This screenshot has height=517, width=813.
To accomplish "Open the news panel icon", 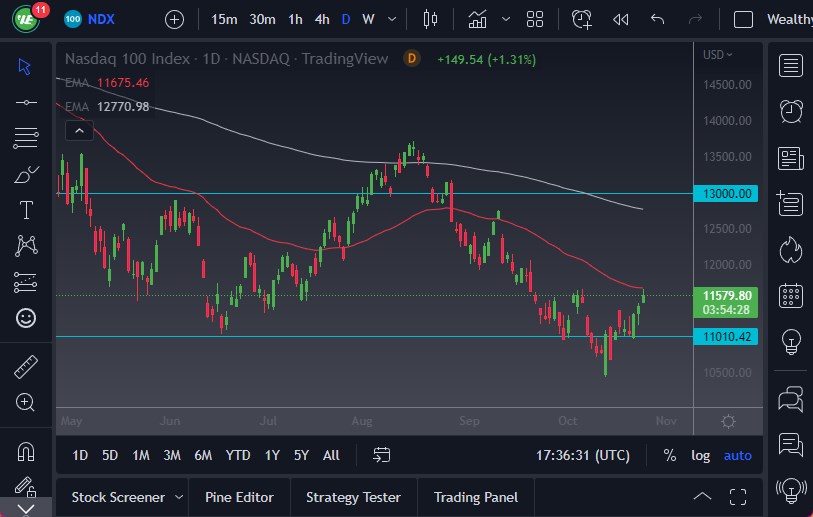I will pos(790,158).
